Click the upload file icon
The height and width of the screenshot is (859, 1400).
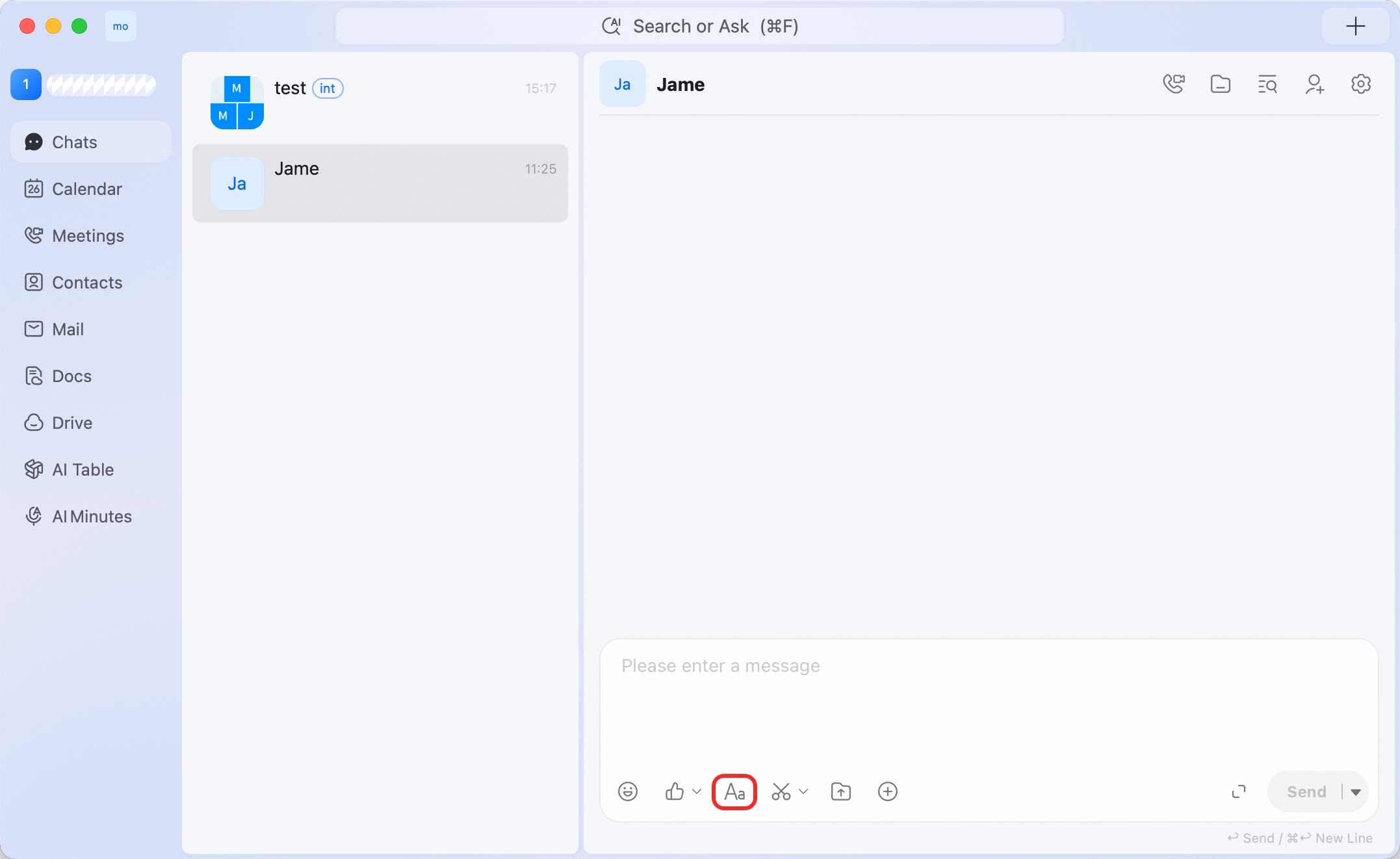point(841,791)
